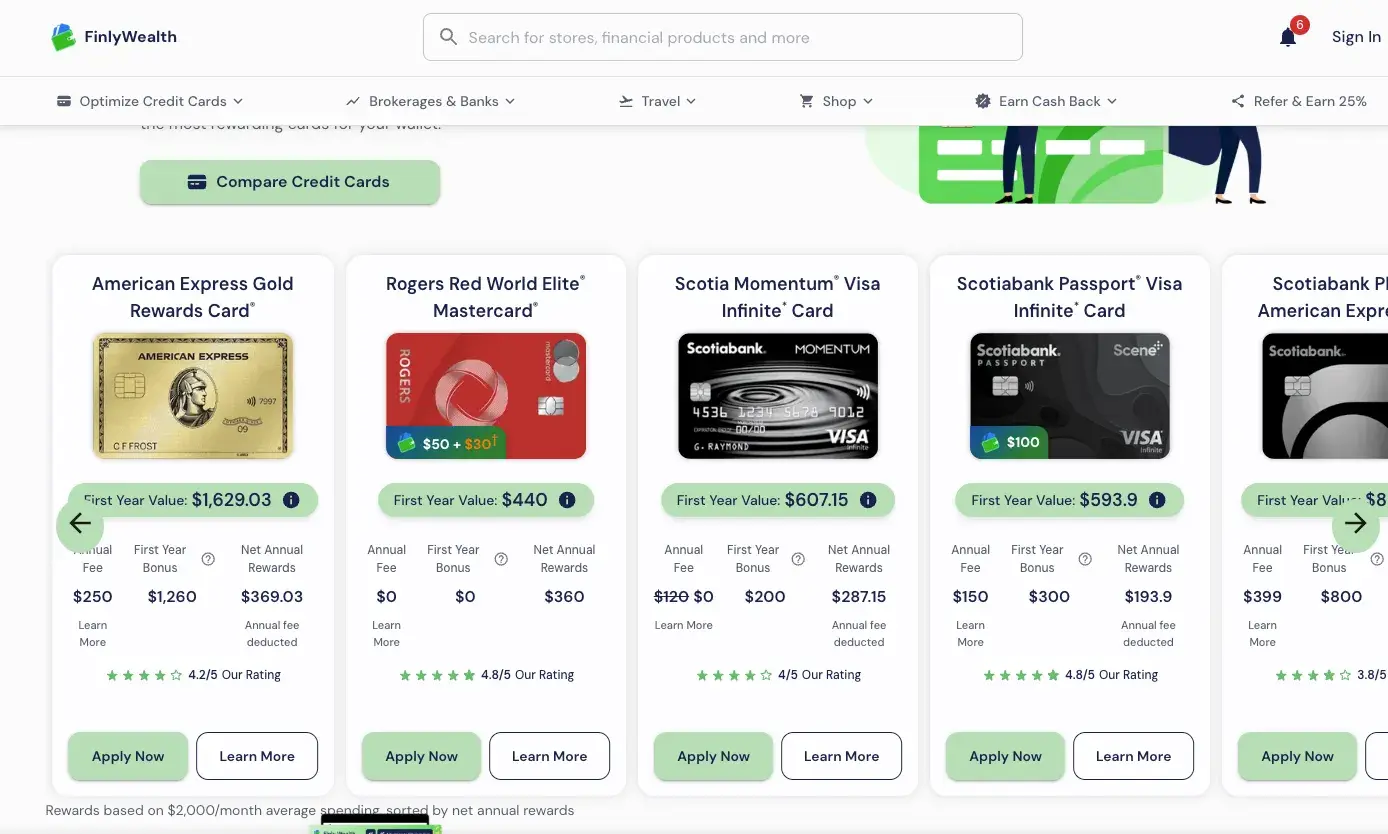Click the airplane icon beside Travel

(626, 101)
